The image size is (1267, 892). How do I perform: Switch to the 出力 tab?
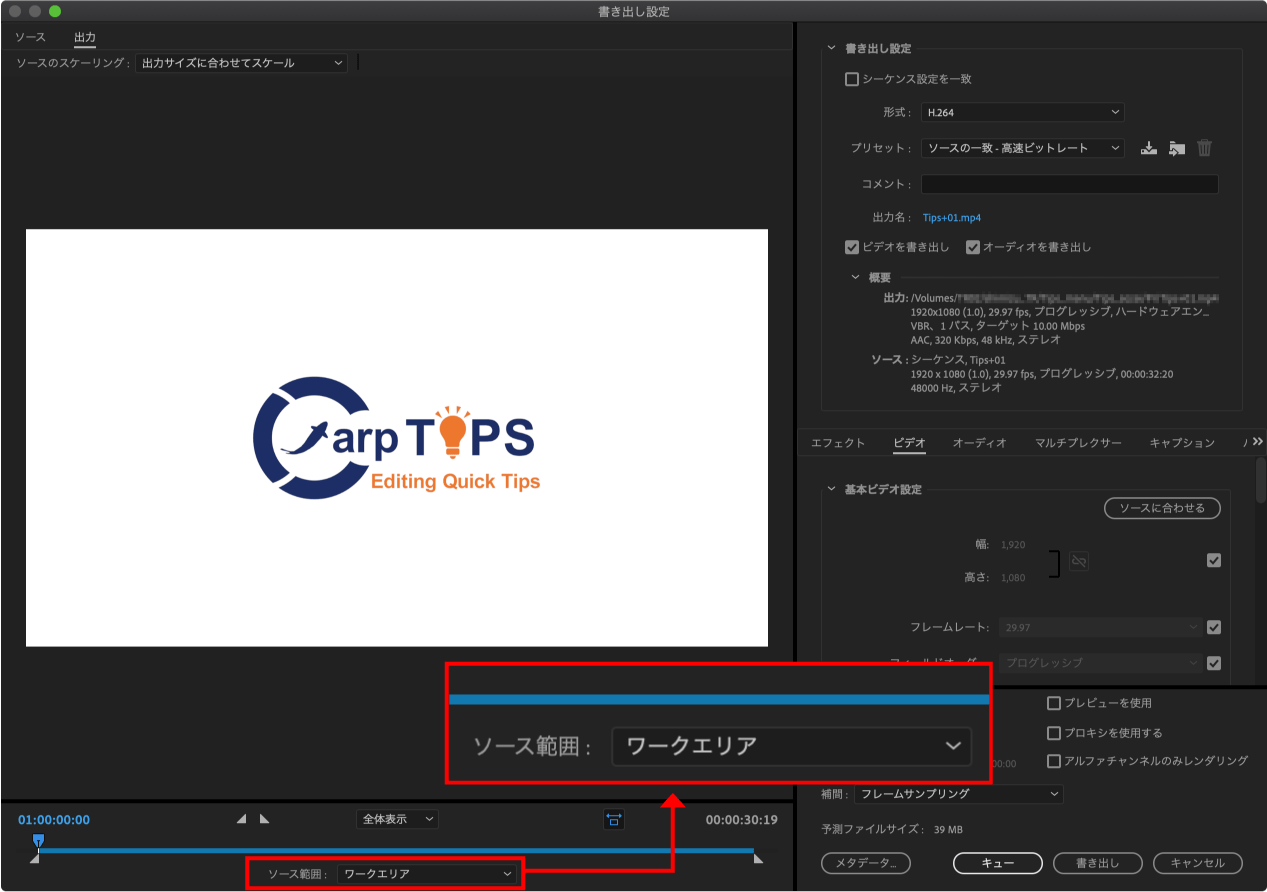85,37
